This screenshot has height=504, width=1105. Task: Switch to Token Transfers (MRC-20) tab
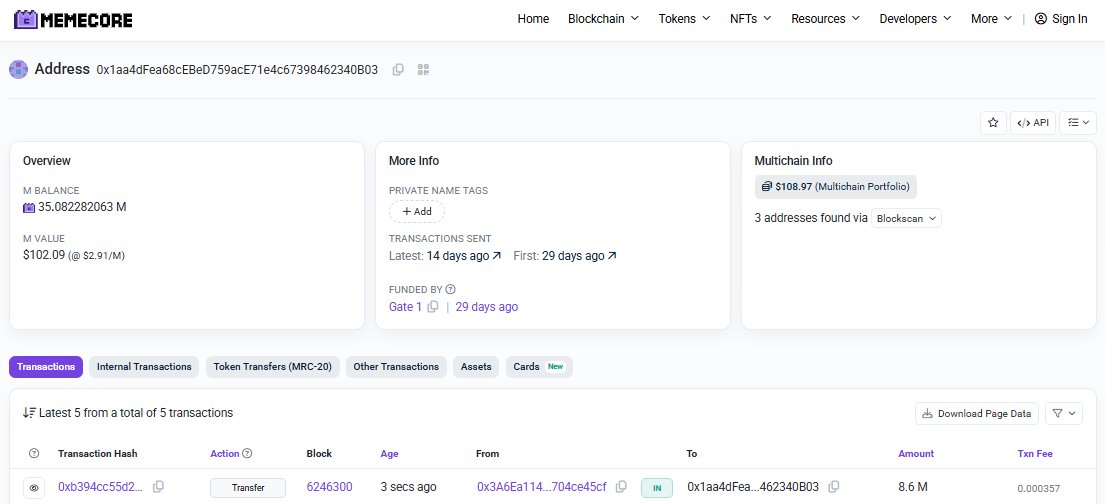[x=273, y=367]
